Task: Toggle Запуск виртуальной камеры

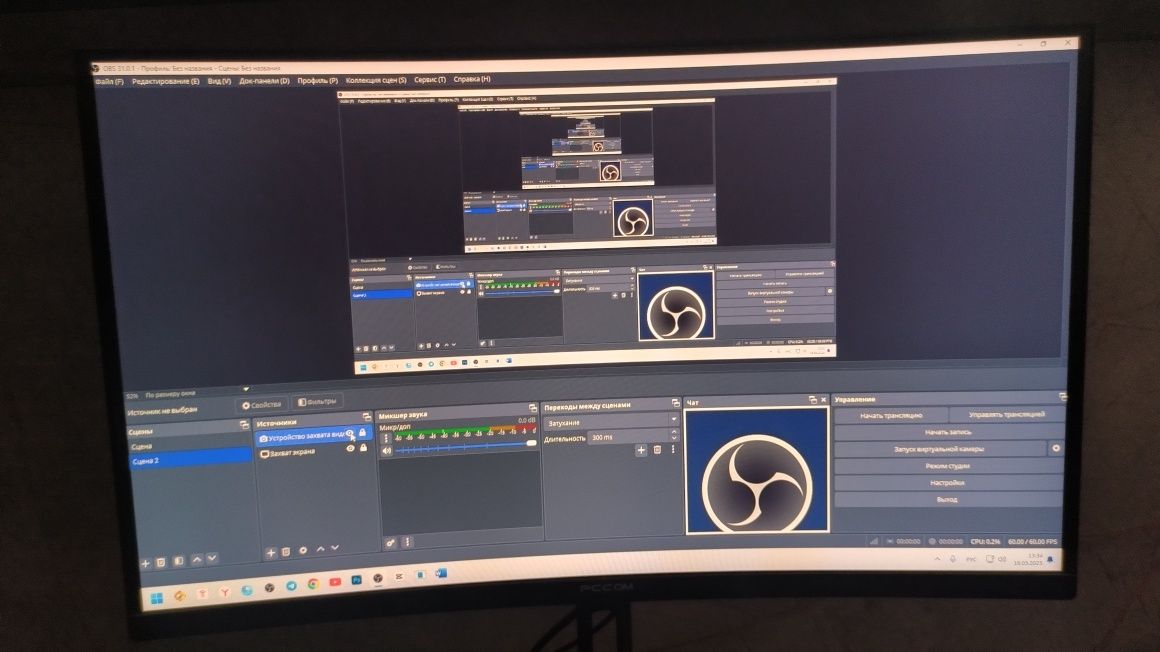Action: [x=940, y=449]
